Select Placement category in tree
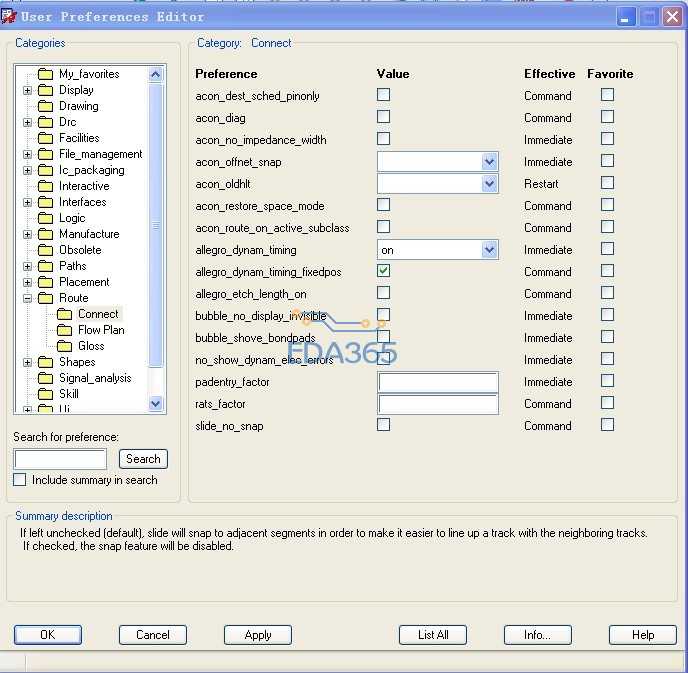688x673 pixels. tap(84, 282)
